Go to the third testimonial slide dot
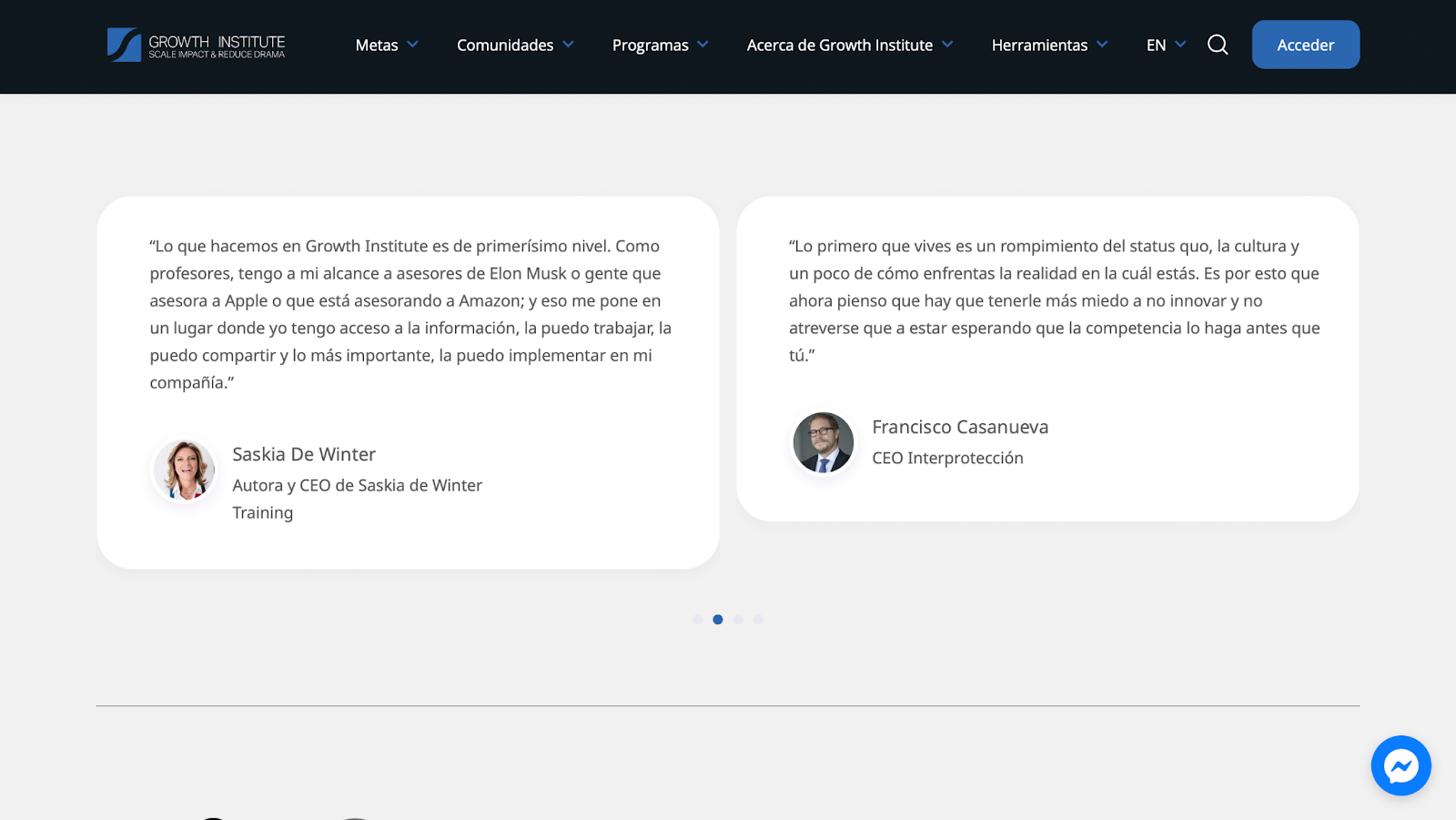 (x=738, y=620)
